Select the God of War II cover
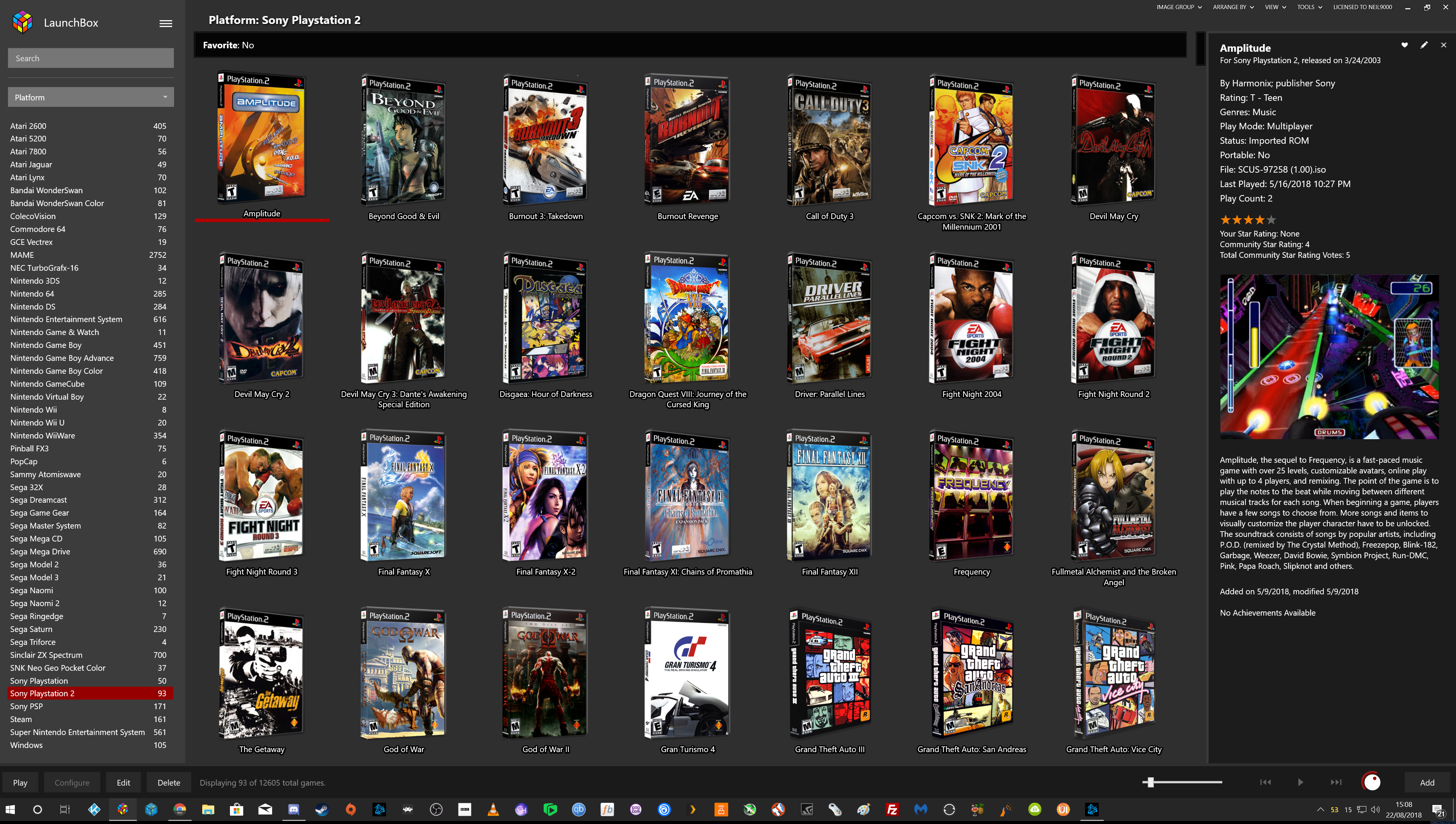This screenshot has width=1456, height=824. (x=545, y=673)
